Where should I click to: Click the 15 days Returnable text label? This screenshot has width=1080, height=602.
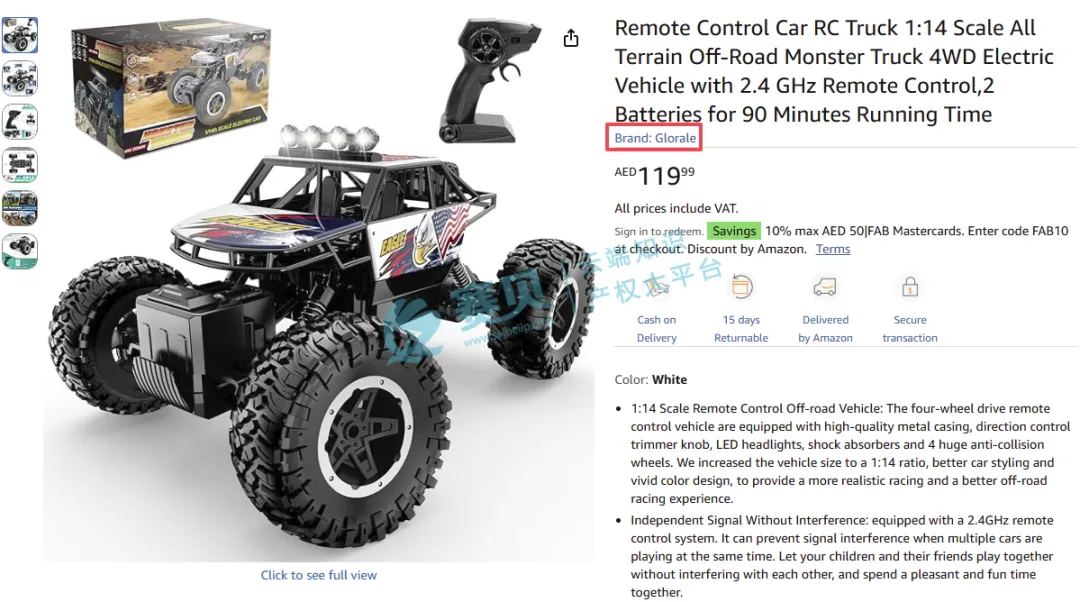741,329
